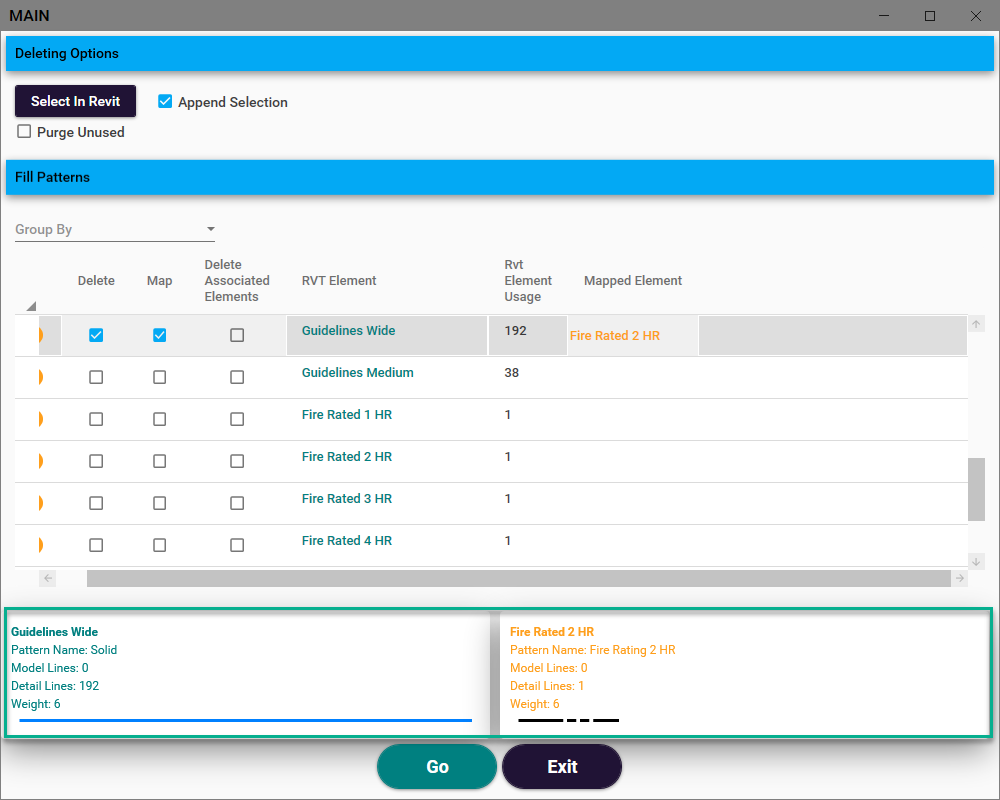Expand the Guidelines Wide row arrow
Screen dimensions: 1000x800
pos(41,335)
